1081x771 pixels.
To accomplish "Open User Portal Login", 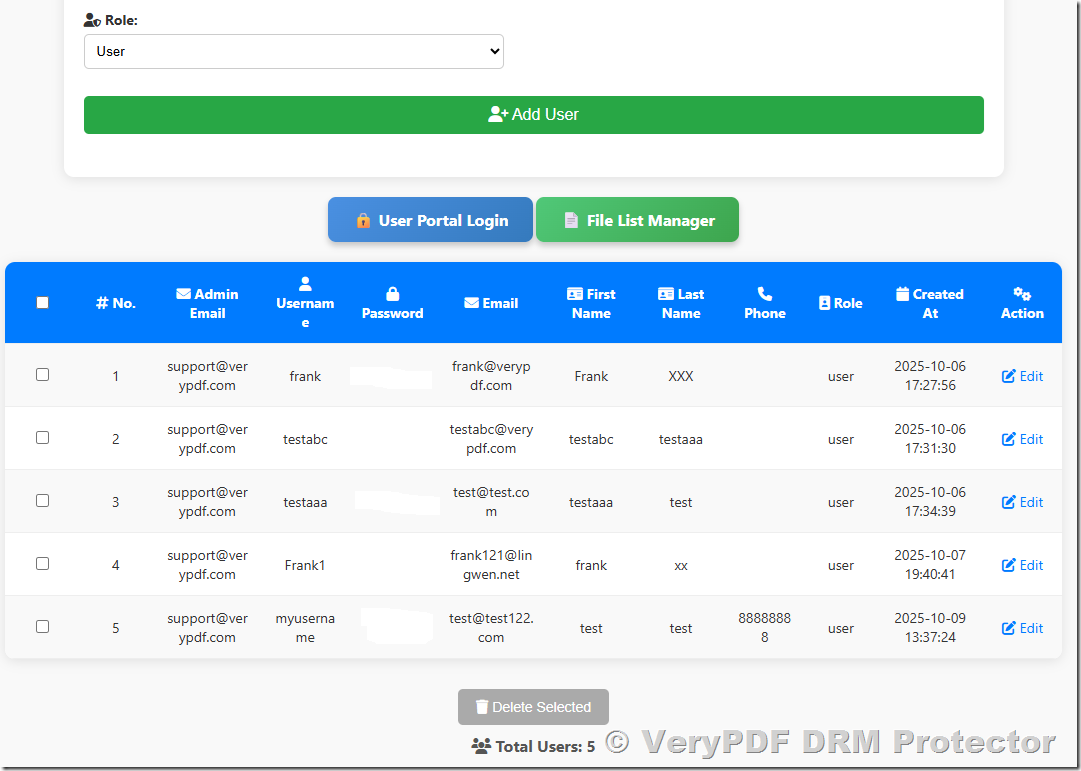I will [x=430, y=219].
